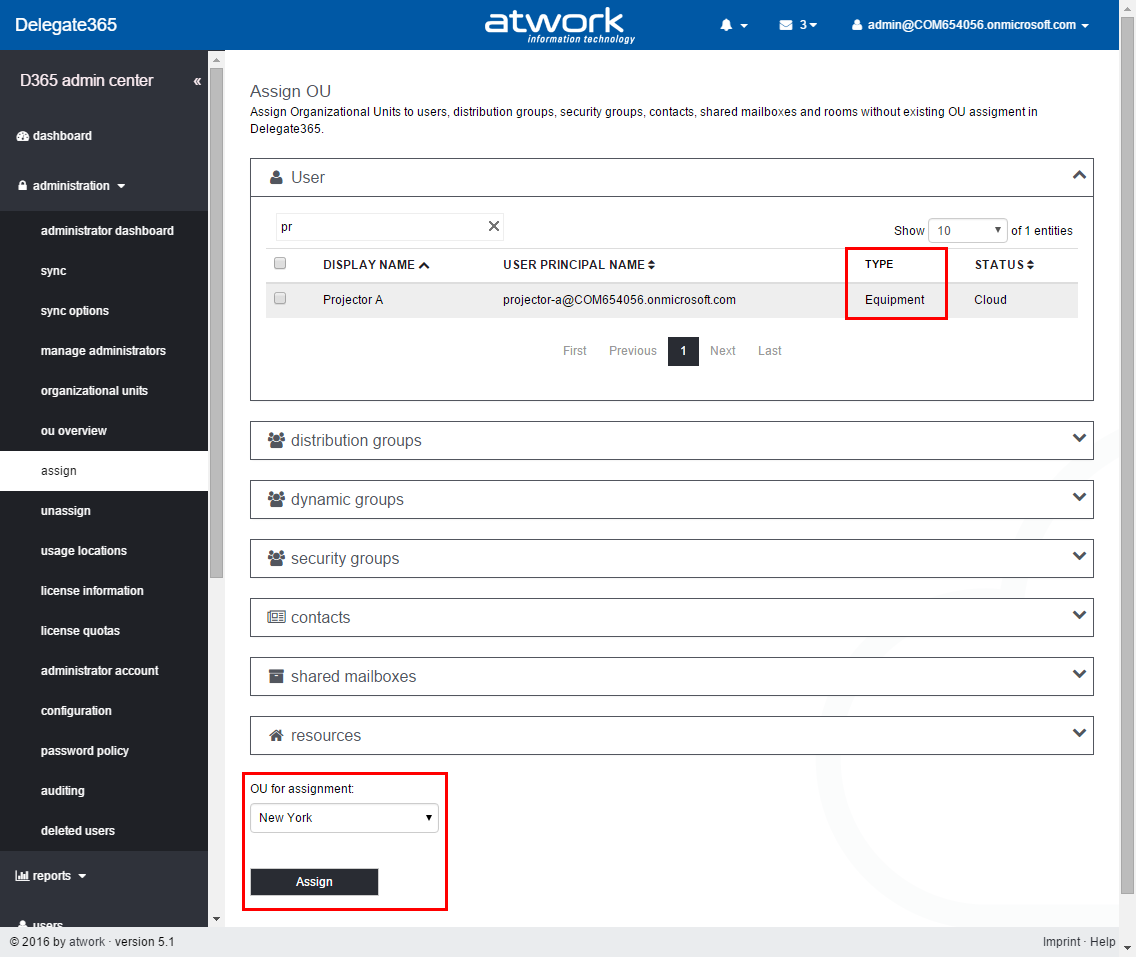
Task: Click the notification bell icon
Action: tap(727, 25)
